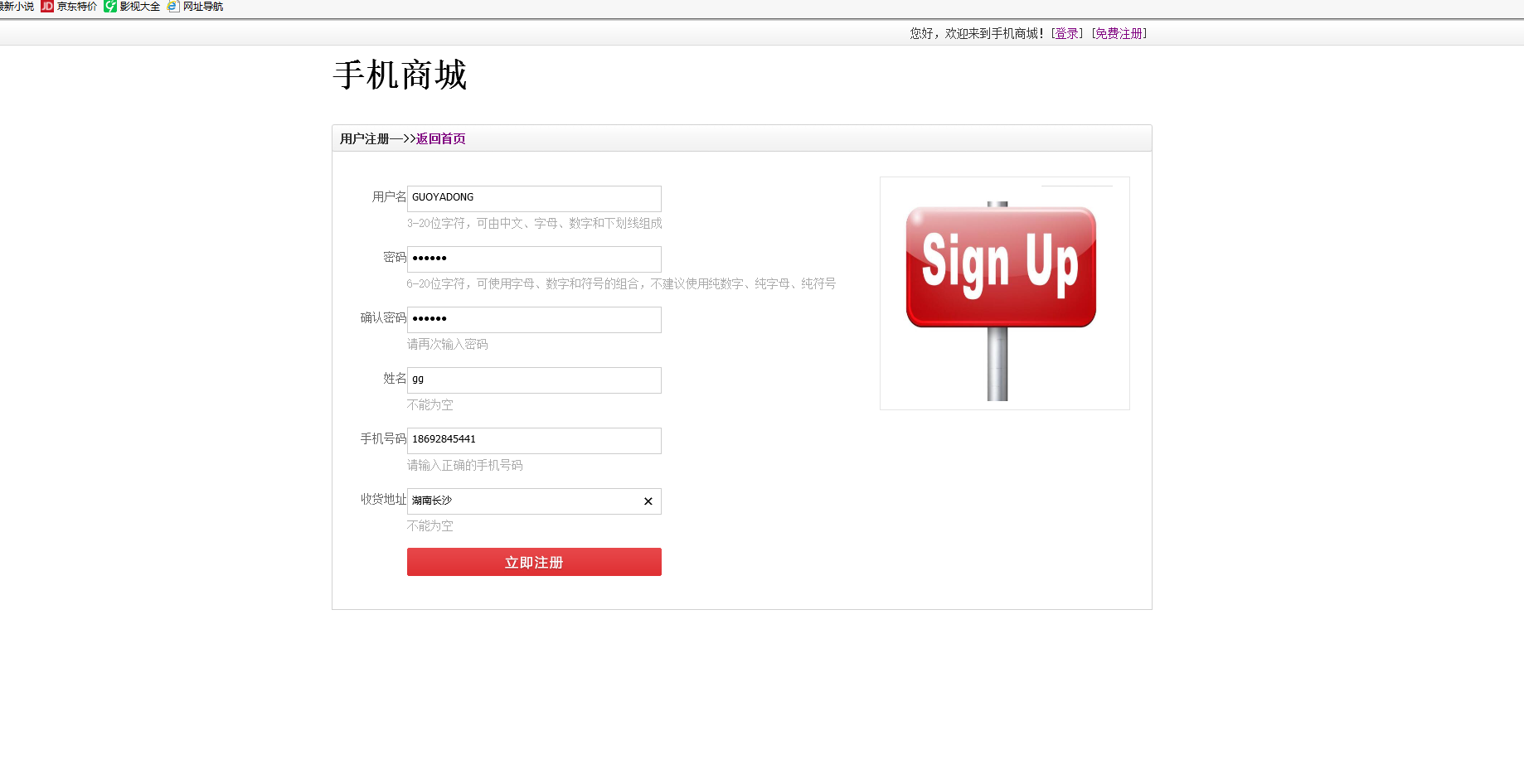1524x784 pixels.
Task: Click the 手机号码 field label
Action: point(383,438)
